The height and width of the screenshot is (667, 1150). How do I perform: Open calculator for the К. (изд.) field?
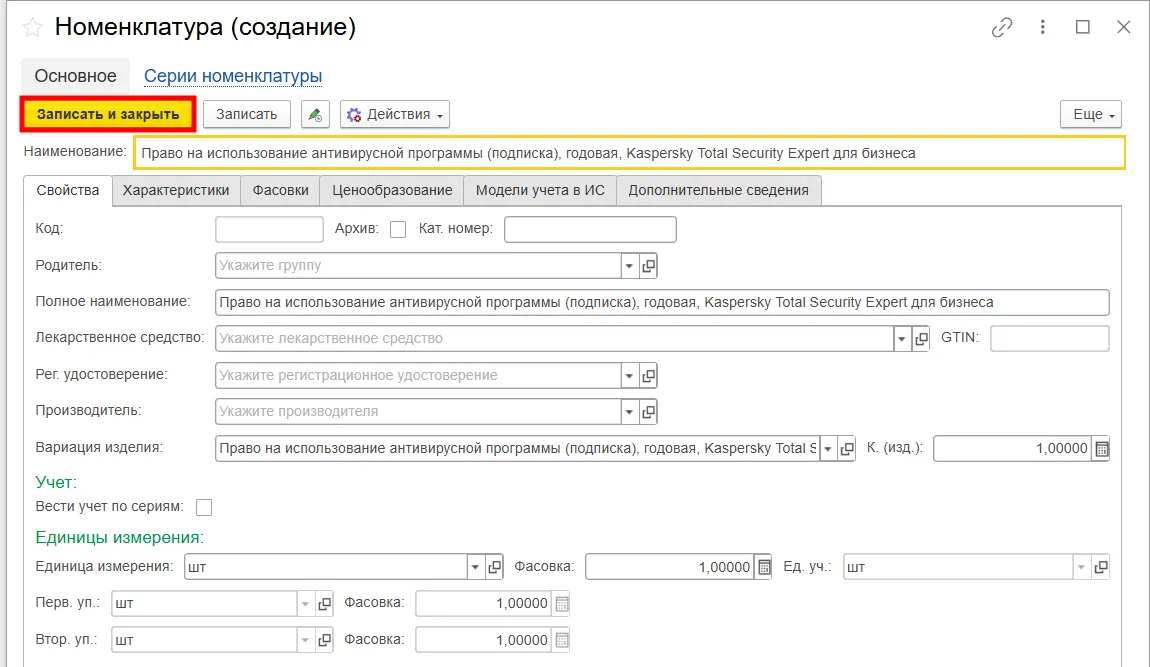1101,448
